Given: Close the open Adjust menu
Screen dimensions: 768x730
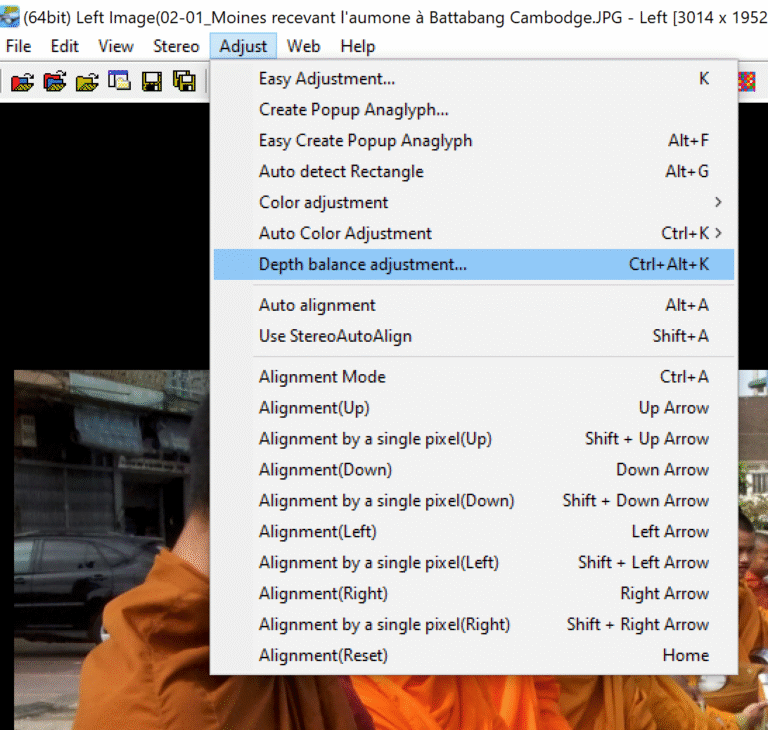Looking at the screenshot, I should point(243,46).
